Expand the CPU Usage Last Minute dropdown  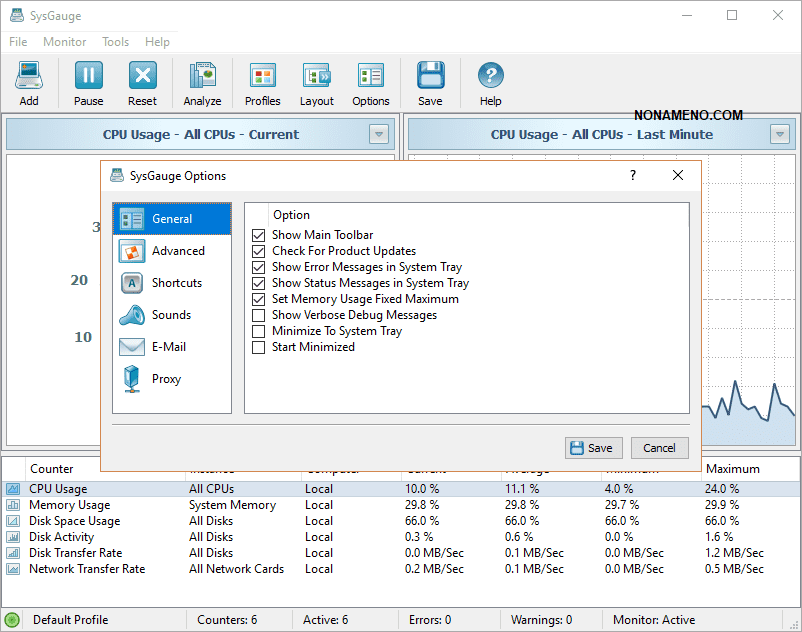[780, 134]
